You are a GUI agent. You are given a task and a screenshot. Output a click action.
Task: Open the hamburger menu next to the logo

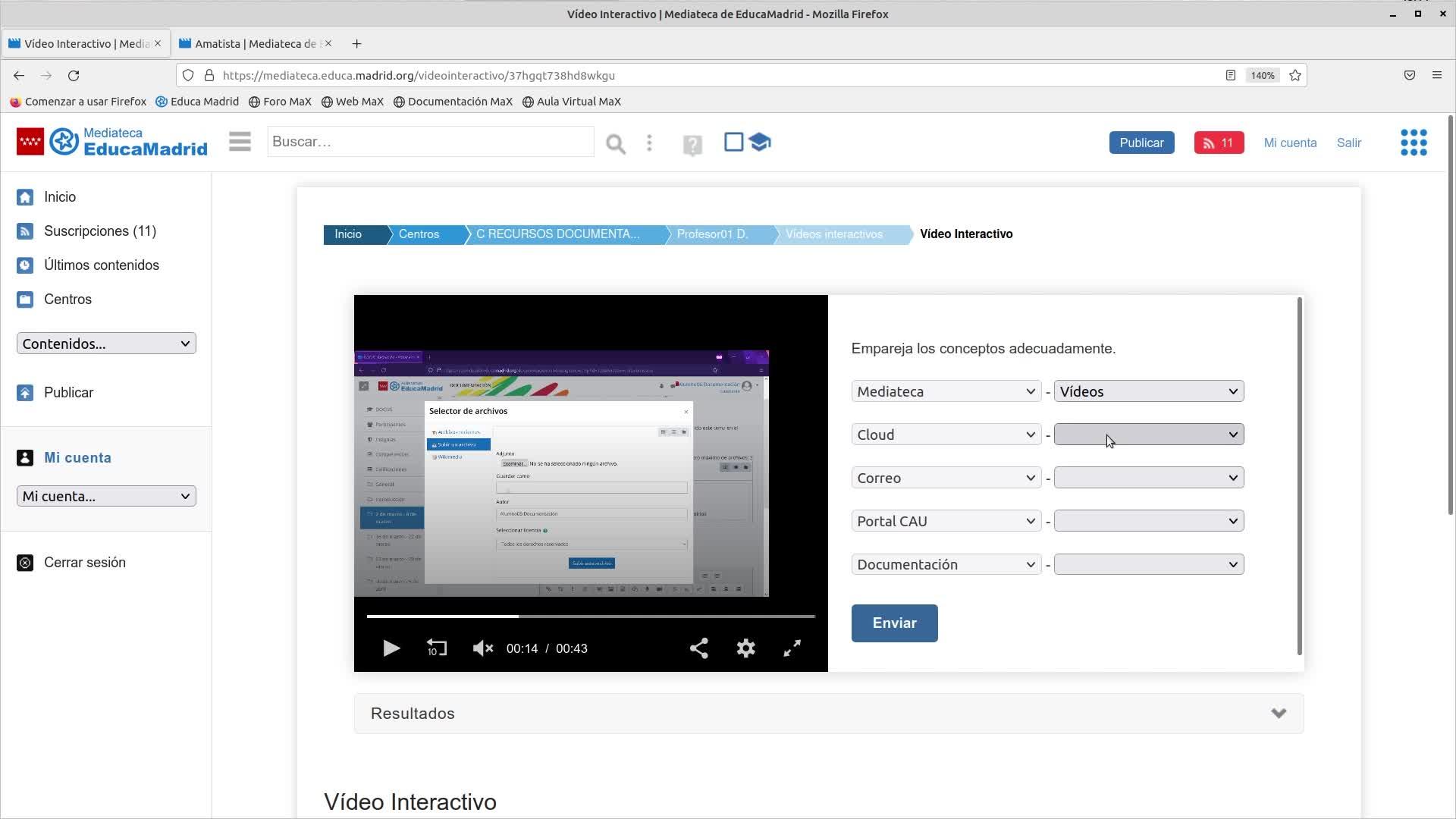point(240,142)
